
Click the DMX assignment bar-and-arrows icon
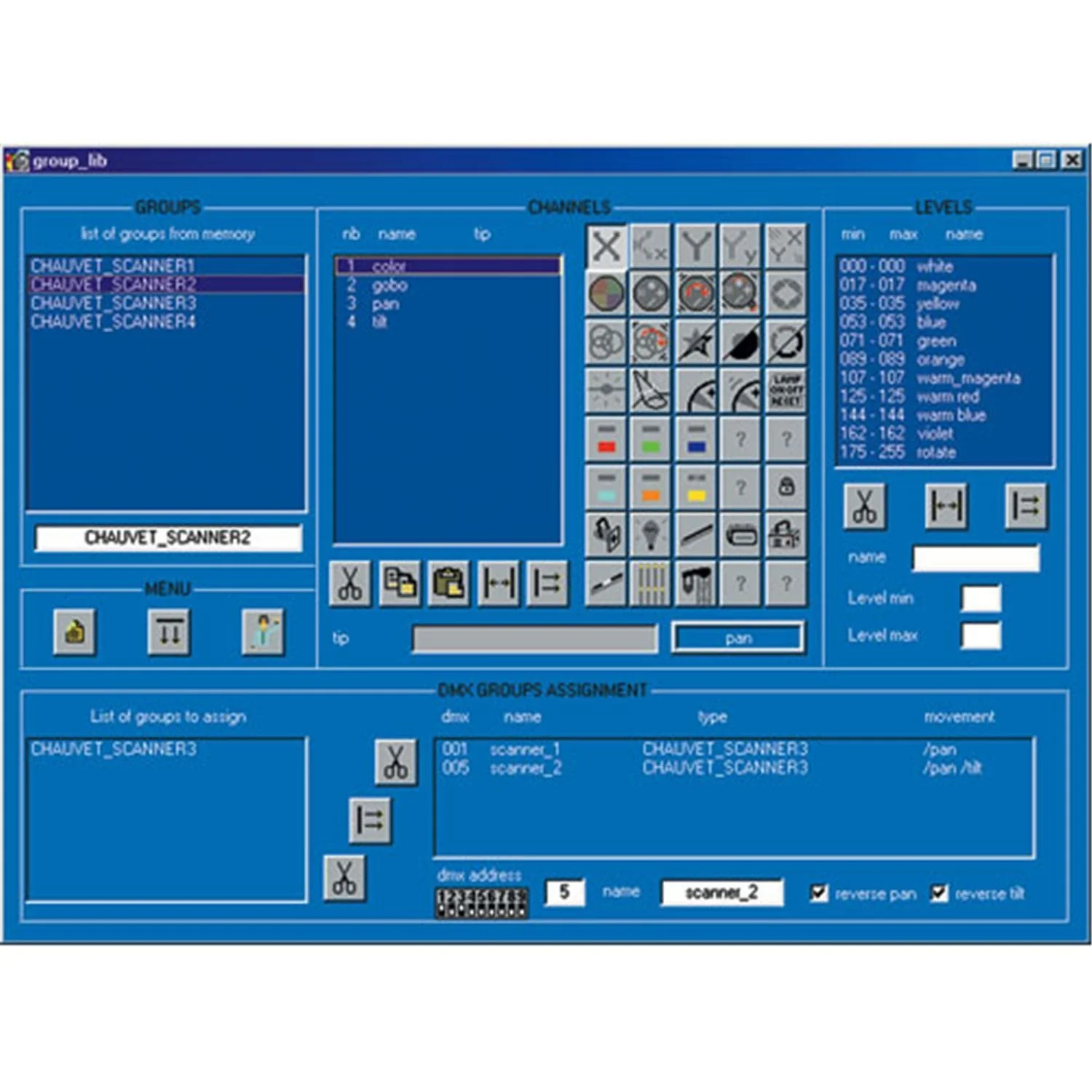[370, 820]
